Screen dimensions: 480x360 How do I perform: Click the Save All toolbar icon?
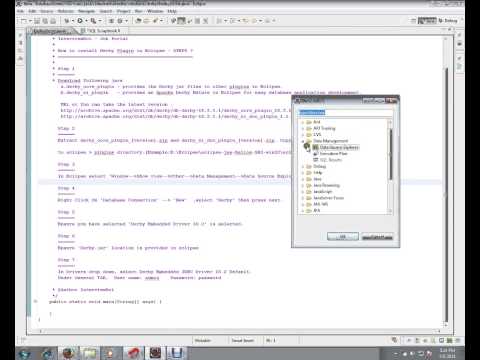[x=45, y=21]
